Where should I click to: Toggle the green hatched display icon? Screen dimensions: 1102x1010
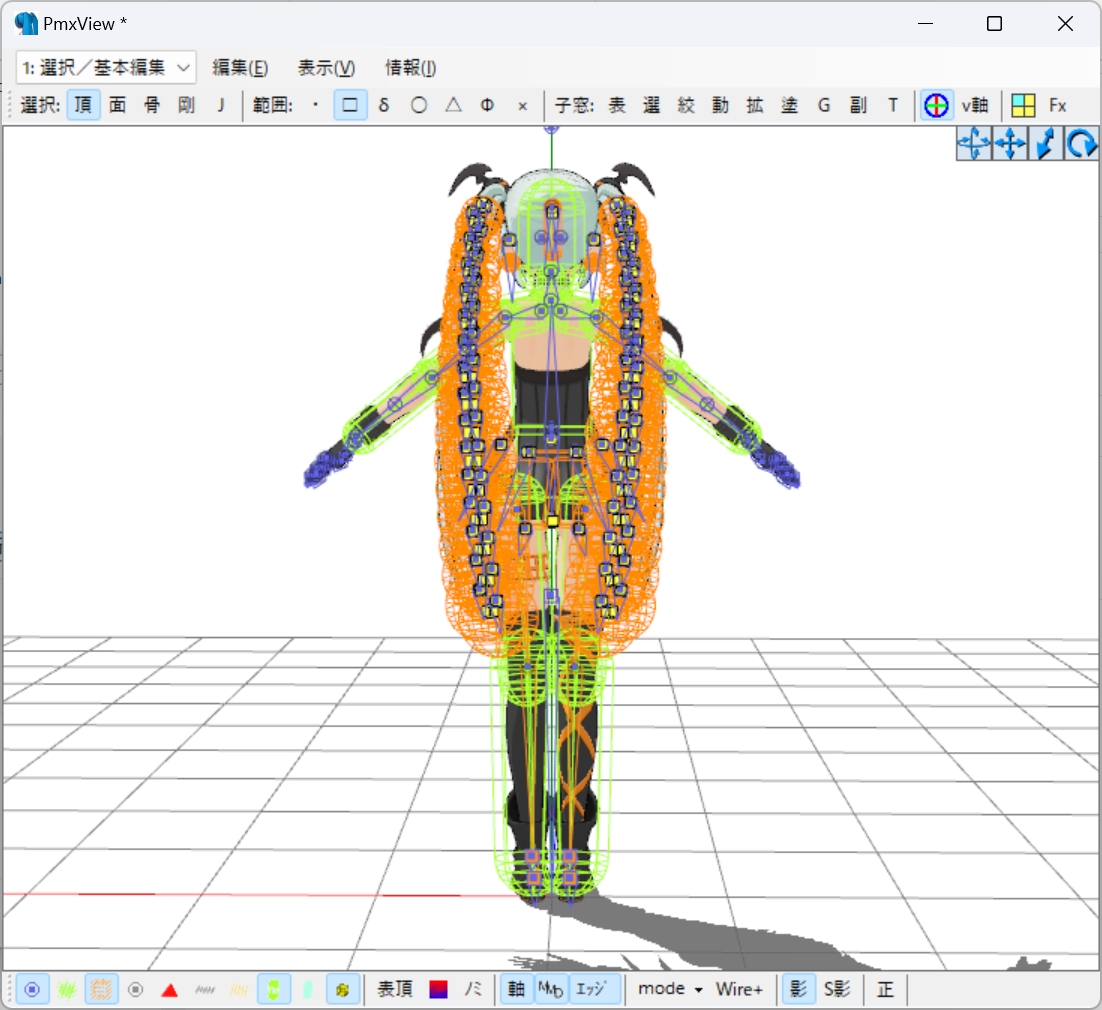(67, 990)
